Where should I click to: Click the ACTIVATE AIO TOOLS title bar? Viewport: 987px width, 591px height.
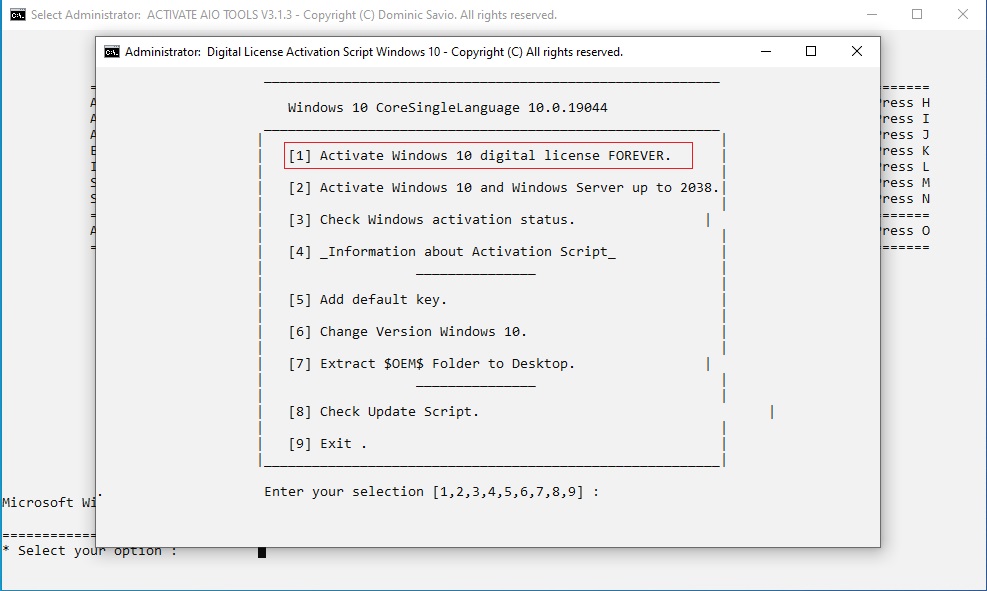(x=450, y=14)
